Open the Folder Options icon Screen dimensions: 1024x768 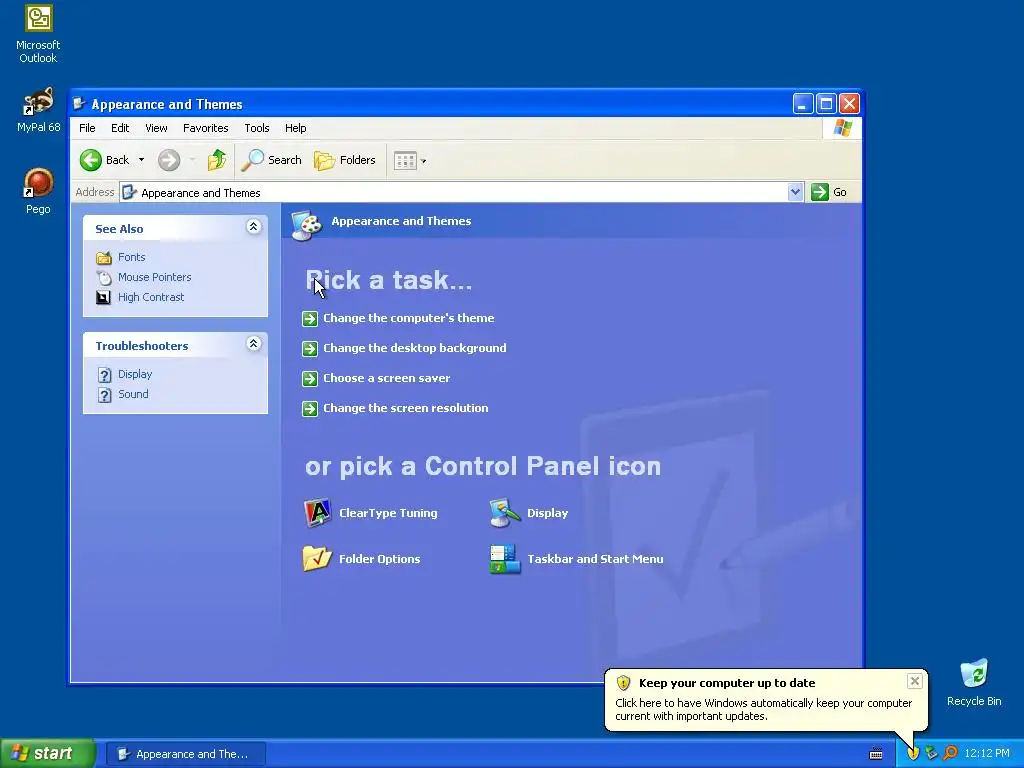(317, 559)
